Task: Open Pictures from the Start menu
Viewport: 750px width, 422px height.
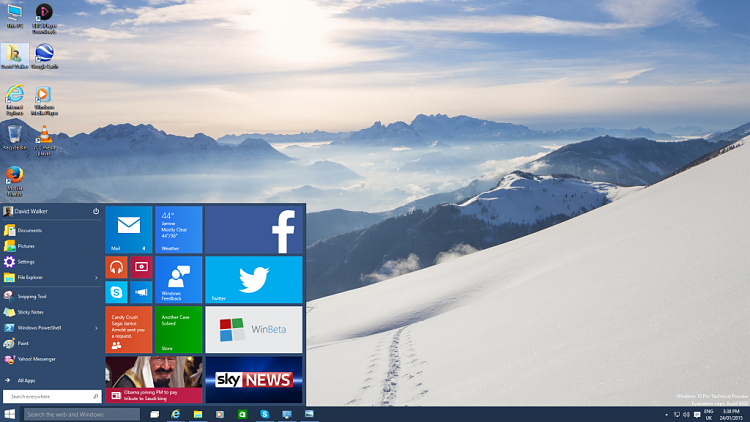Action: (52, 246)
